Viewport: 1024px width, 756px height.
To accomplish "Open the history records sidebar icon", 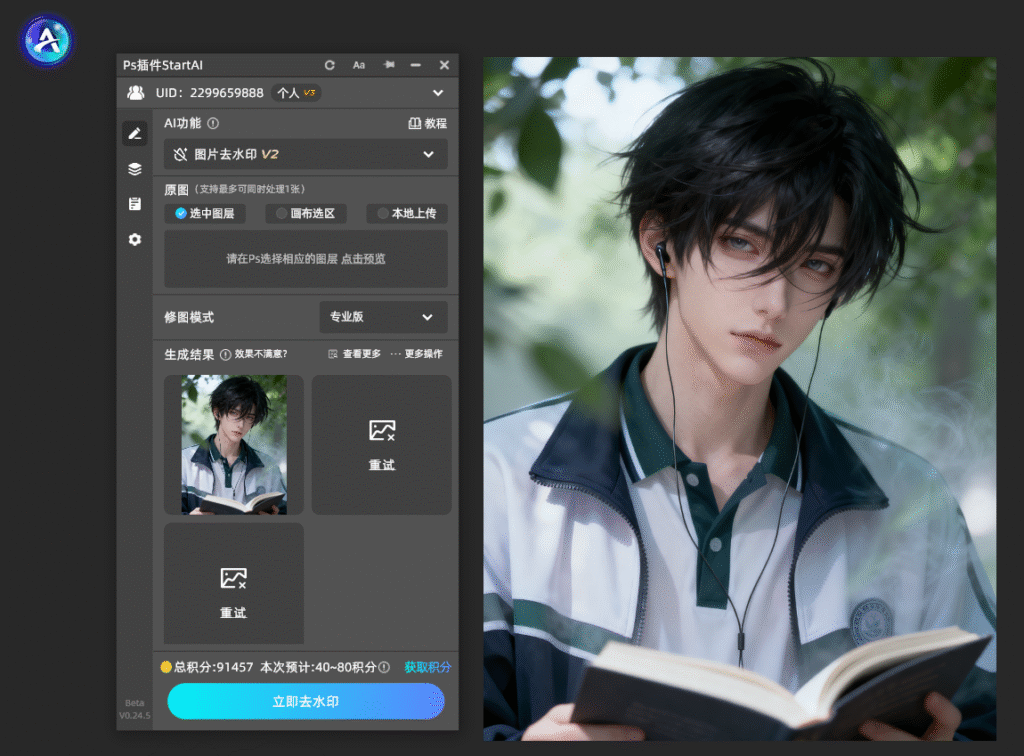I will [x=135, y=204].
